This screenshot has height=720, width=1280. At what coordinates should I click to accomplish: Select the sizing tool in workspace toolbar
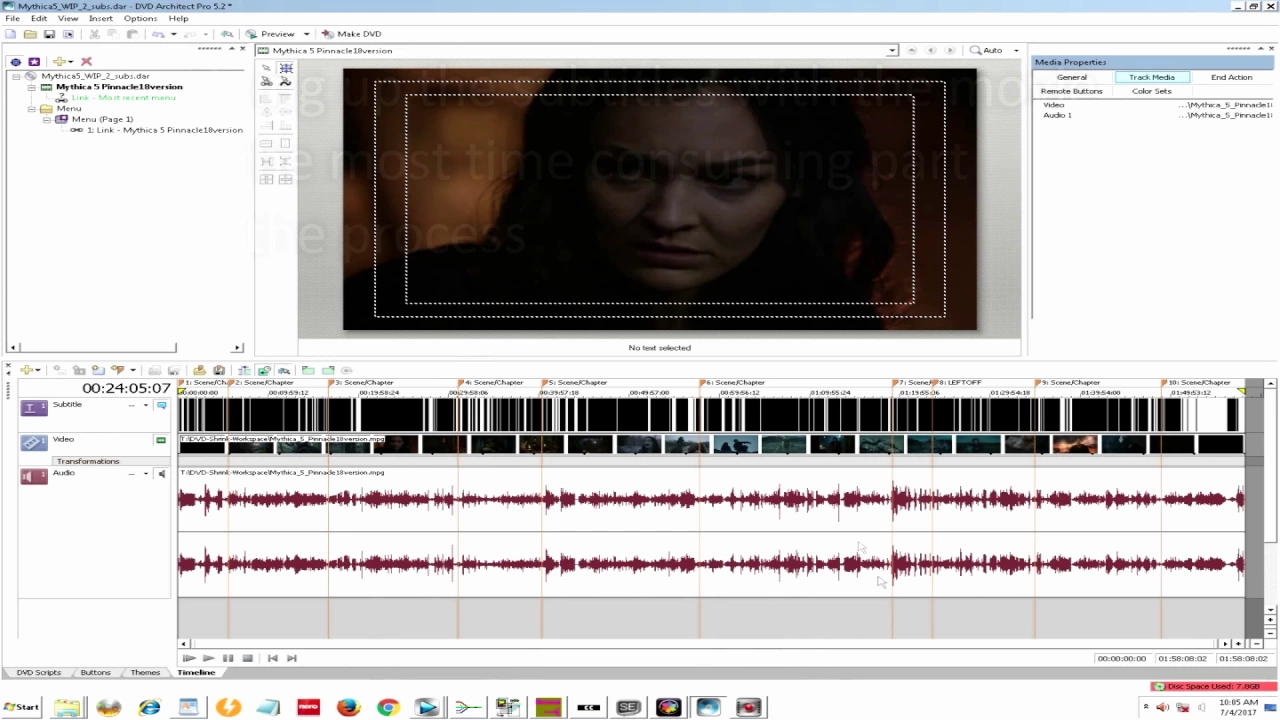click(285, 68)
